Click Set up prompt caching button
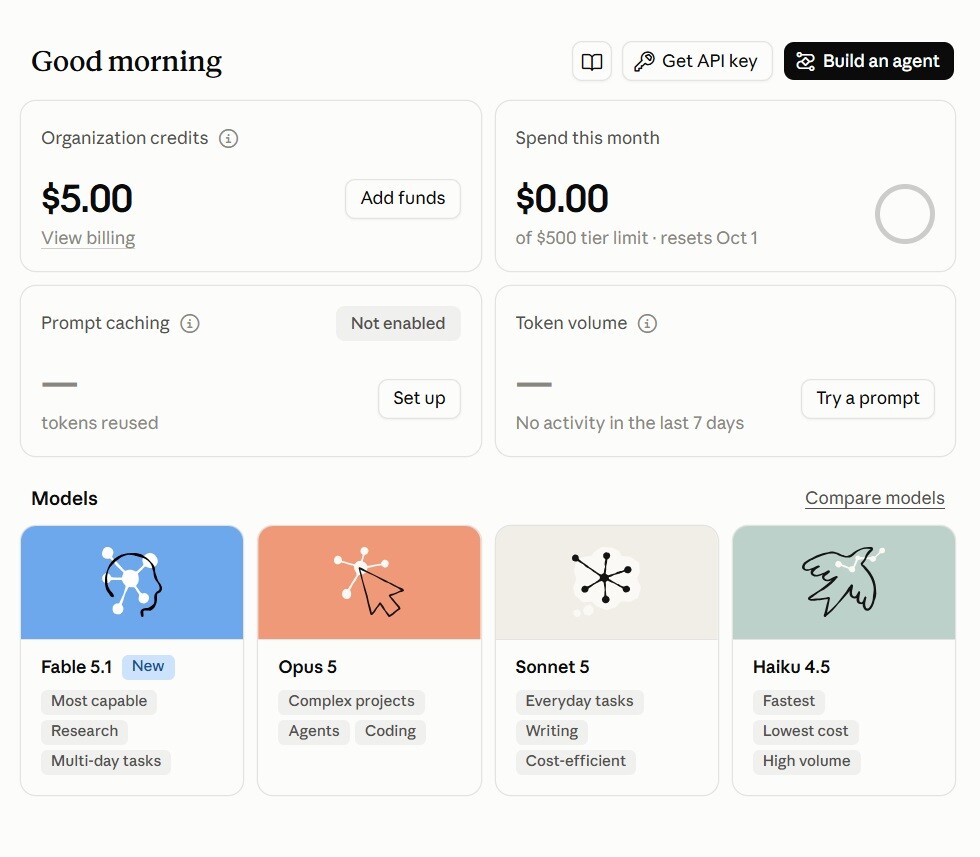This screenshot has width=980, height=857. click(419, 398)
